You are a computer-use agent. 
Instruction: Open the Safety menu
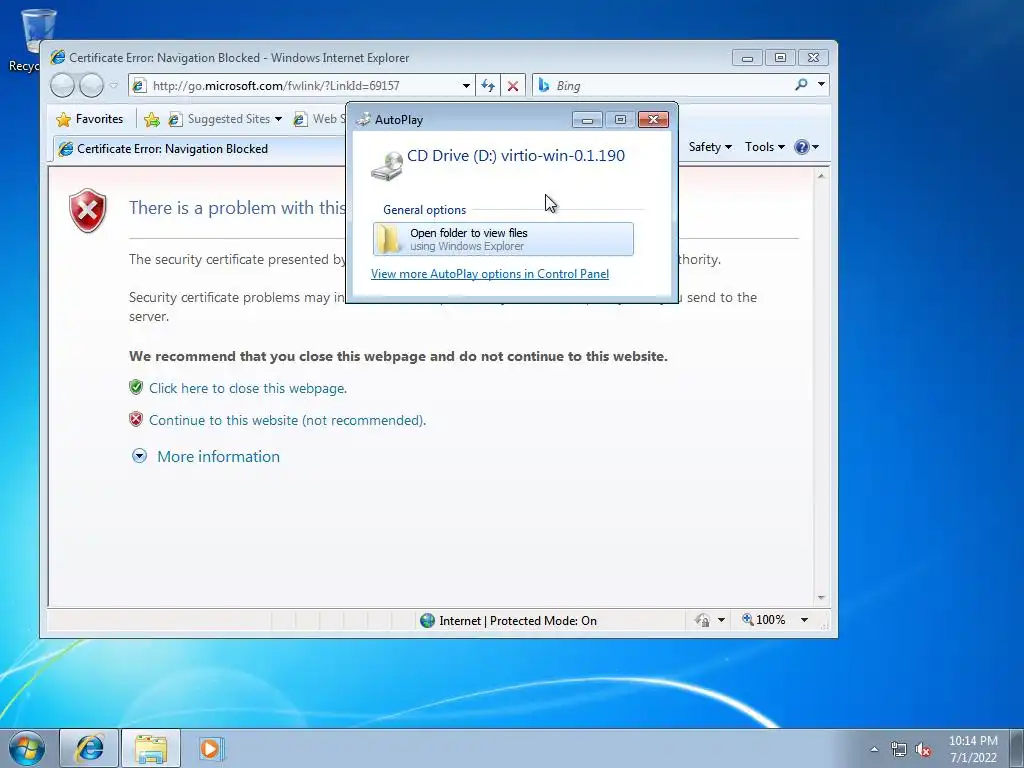(x=710, y=147)
